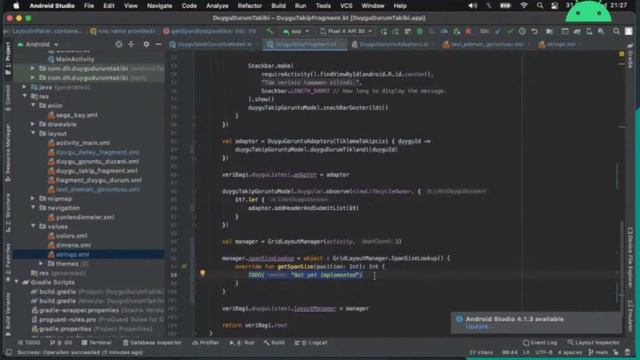
Task: Open the VCS menu
Action: [346, 6]
